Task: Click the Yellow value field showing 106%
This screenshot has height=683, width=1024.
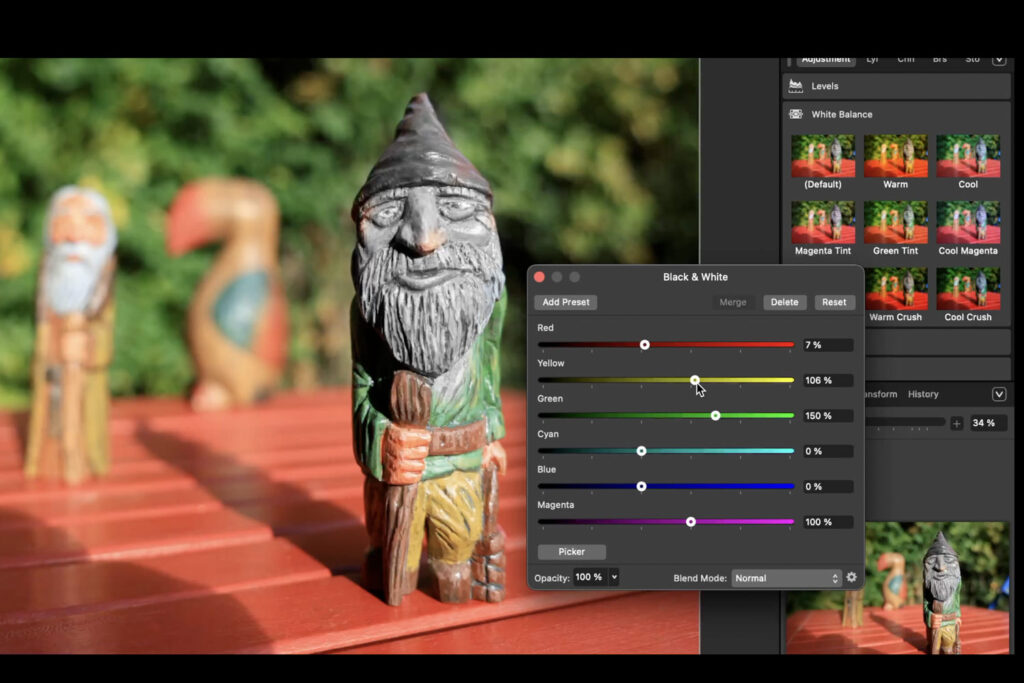Action: coord(827,380)
